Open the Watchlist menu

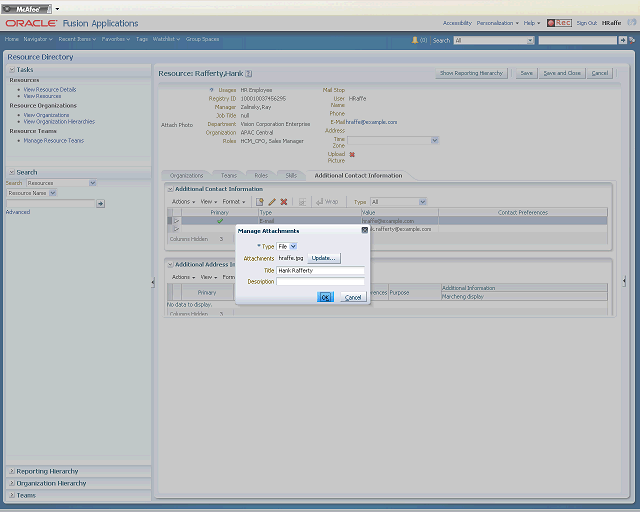click(166, 39)
